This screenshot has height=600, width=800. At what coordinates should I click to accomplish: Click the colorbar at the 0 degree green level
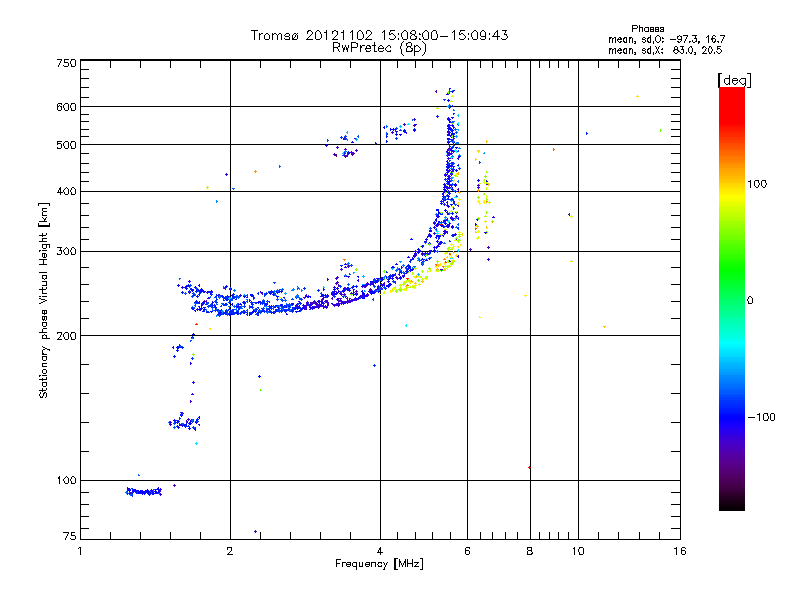tap(732, 300)
